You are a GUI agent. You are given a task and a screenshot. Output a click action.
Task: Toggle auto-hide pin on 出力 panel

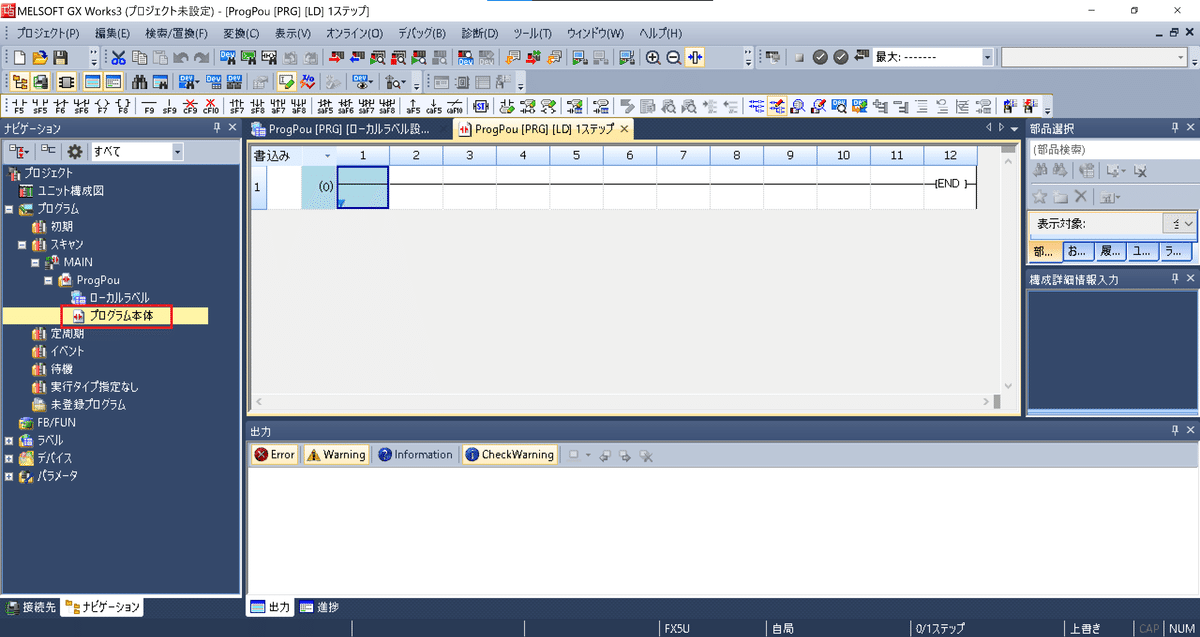tap(1175, 429)
